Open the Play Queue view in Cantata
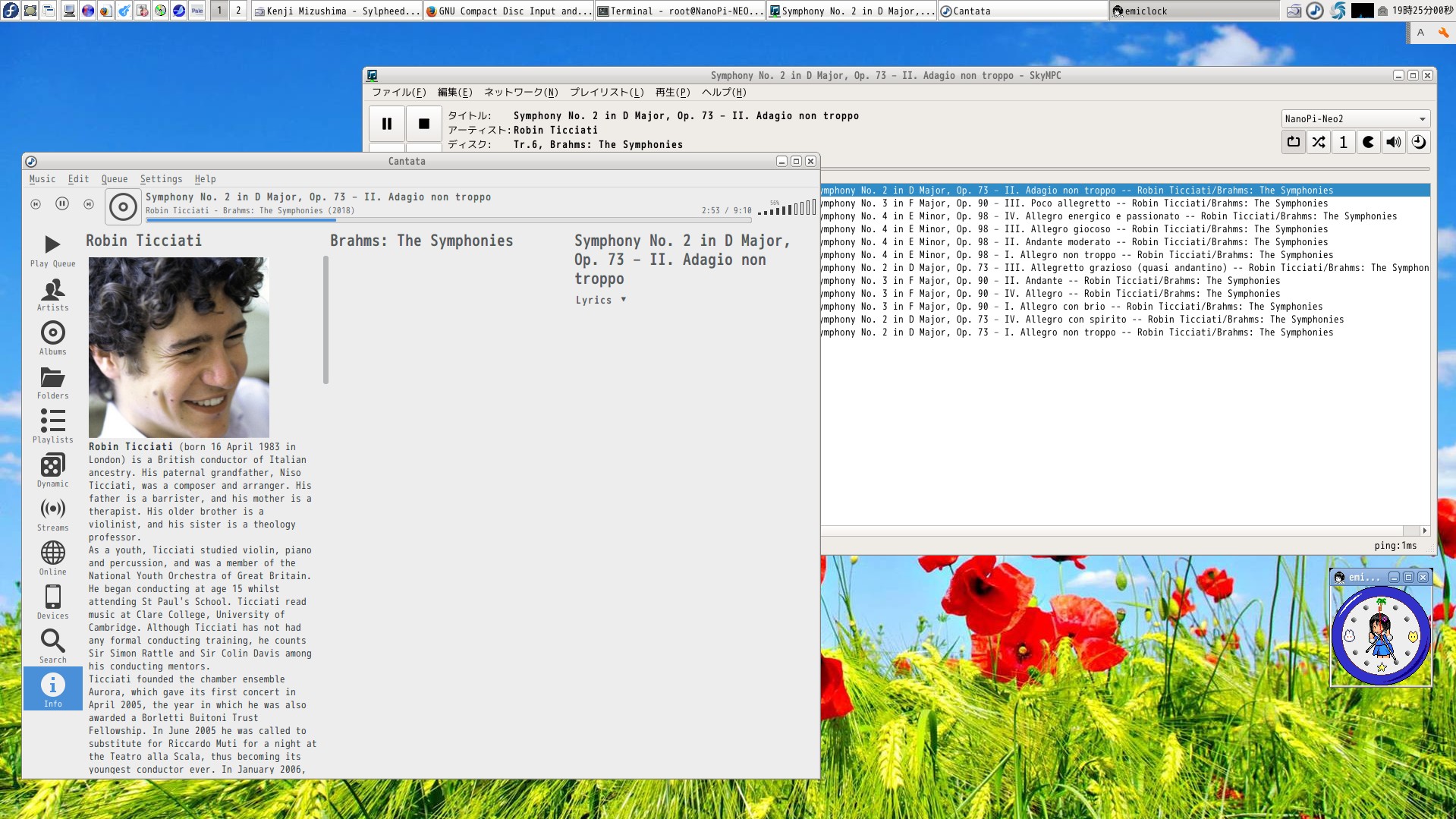Screen dimensions: 1456x819 (52, 250)
